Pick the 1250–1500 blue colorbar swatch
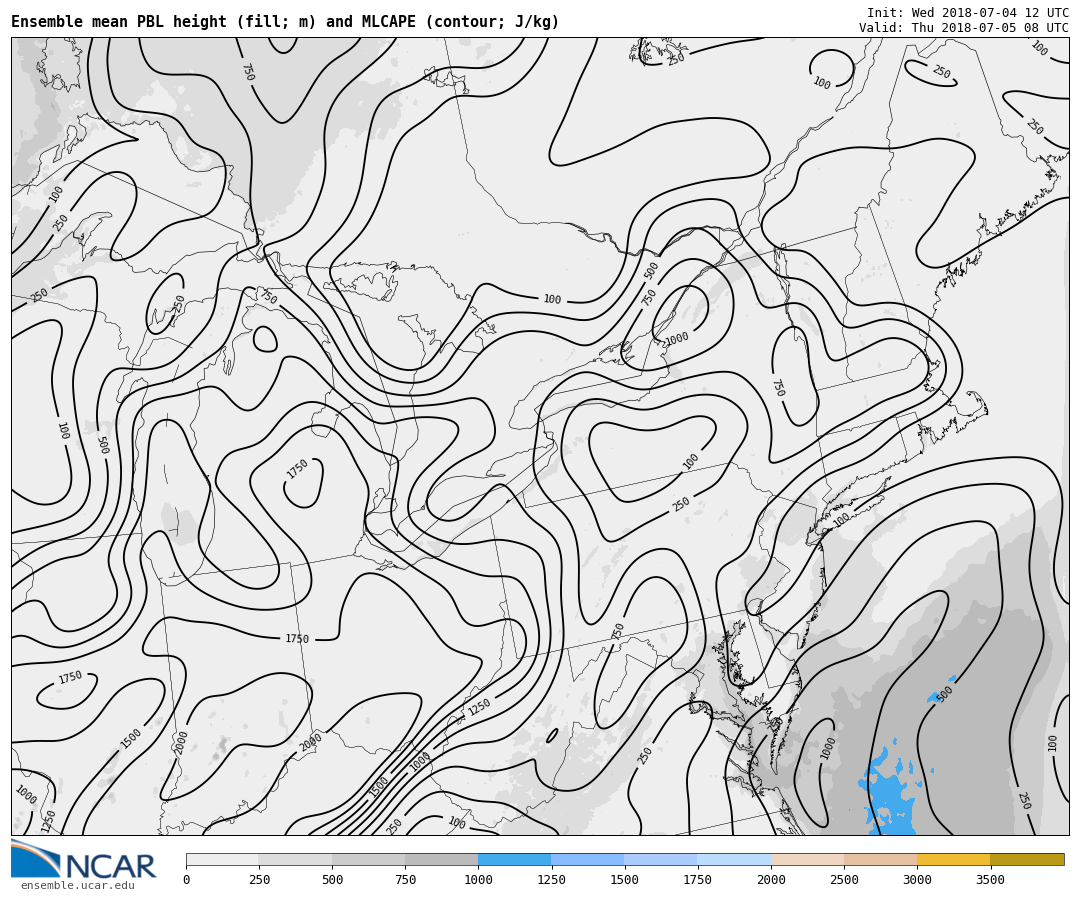This screenshot has width=1080, height=898. (x=588, y=859)
